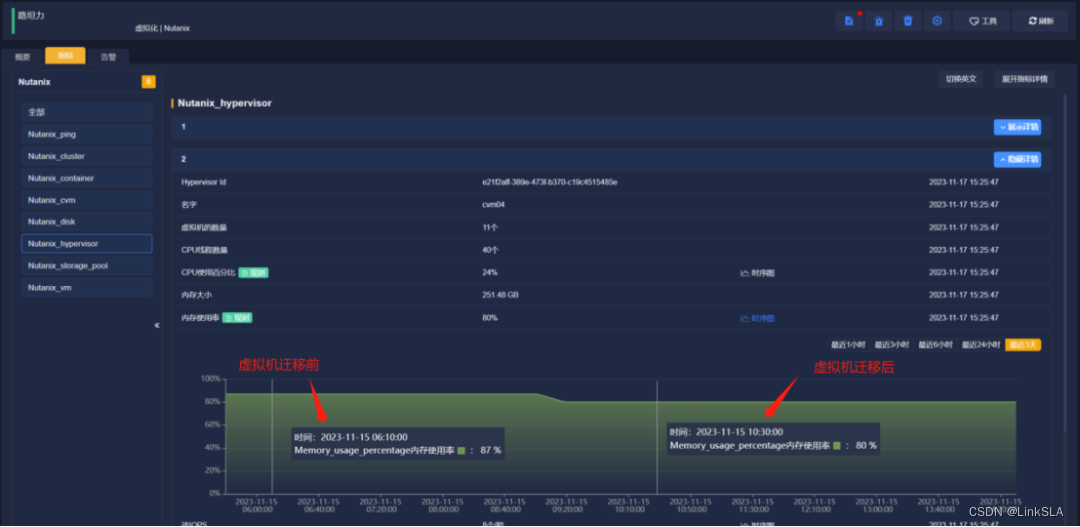The height and width of the screenshot is (527, 1080).
Task: Open the 工具 tools button
Action: click(982, 21)
